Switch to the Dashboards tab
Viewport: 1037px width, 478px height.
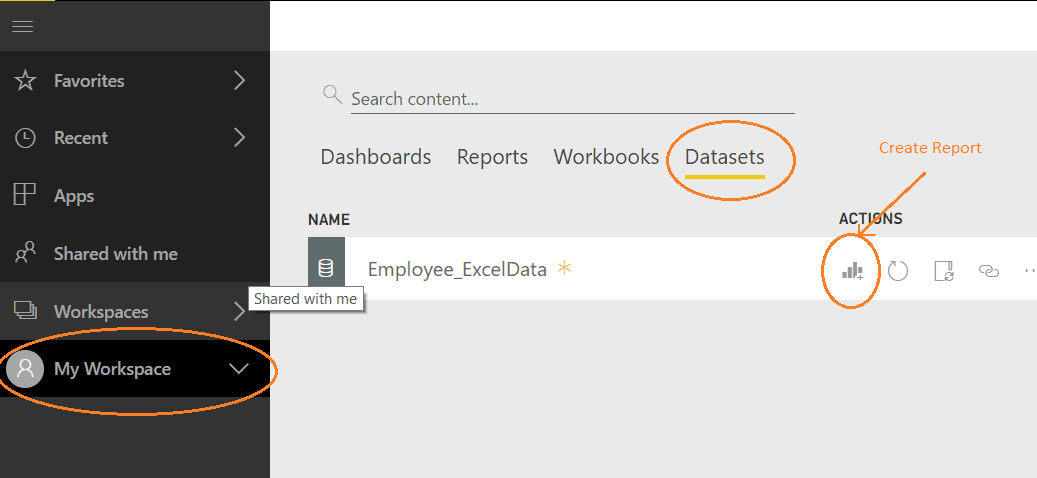[x=376, y=157]
